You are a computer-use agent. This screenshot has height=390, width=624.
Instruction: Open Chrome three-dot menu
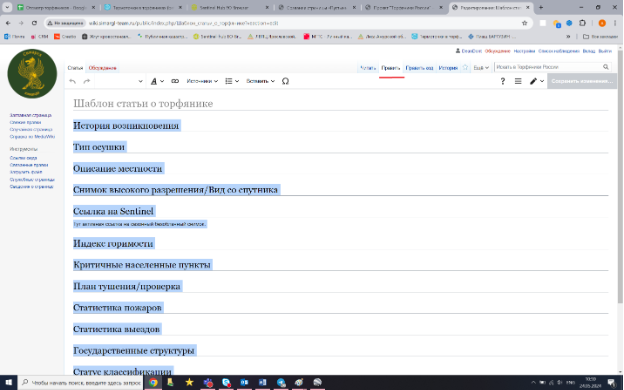[615, 23]
